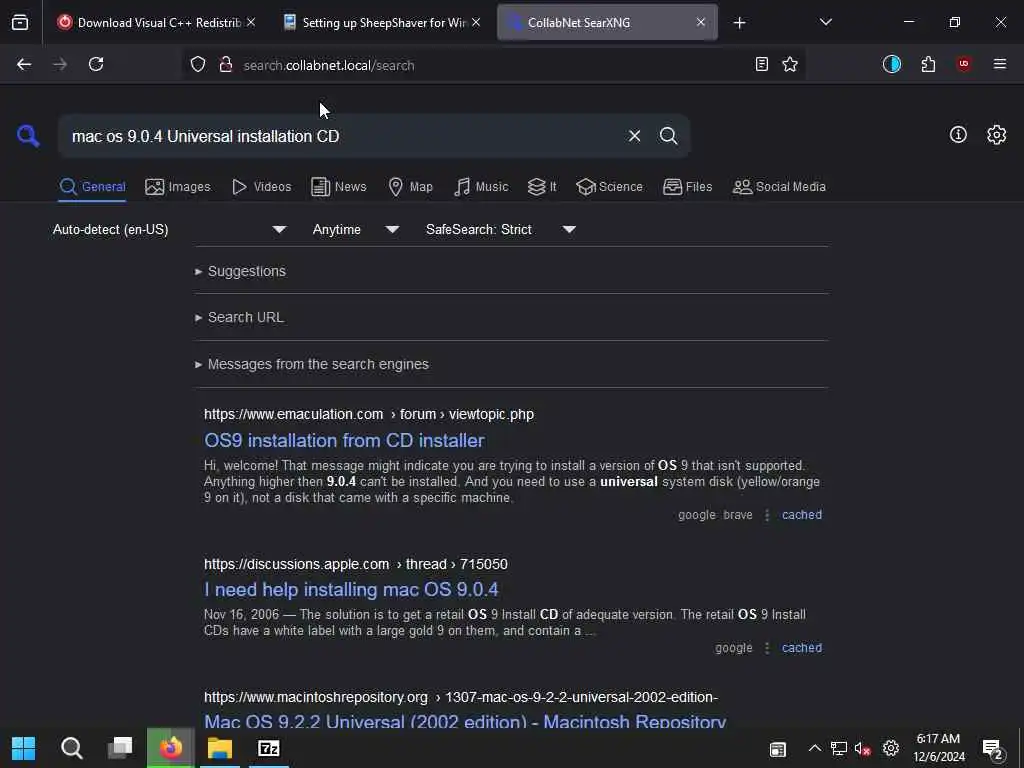Switch to Setting up SheepShaver tab
Viewport: 1024px width, 768px height.
tap(382, 23)
